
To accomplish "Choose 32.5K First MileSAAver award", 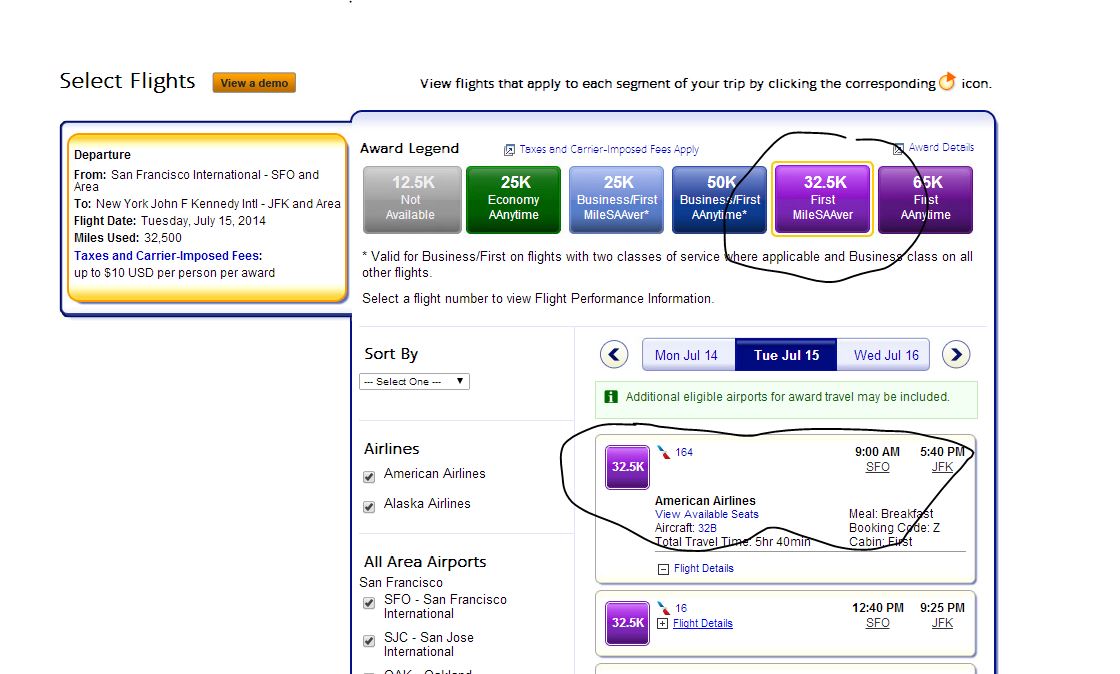I will tap(822, 200).
